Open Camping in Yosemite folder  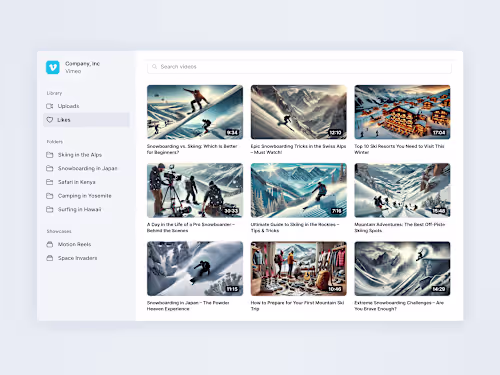(x=86, y=196)
